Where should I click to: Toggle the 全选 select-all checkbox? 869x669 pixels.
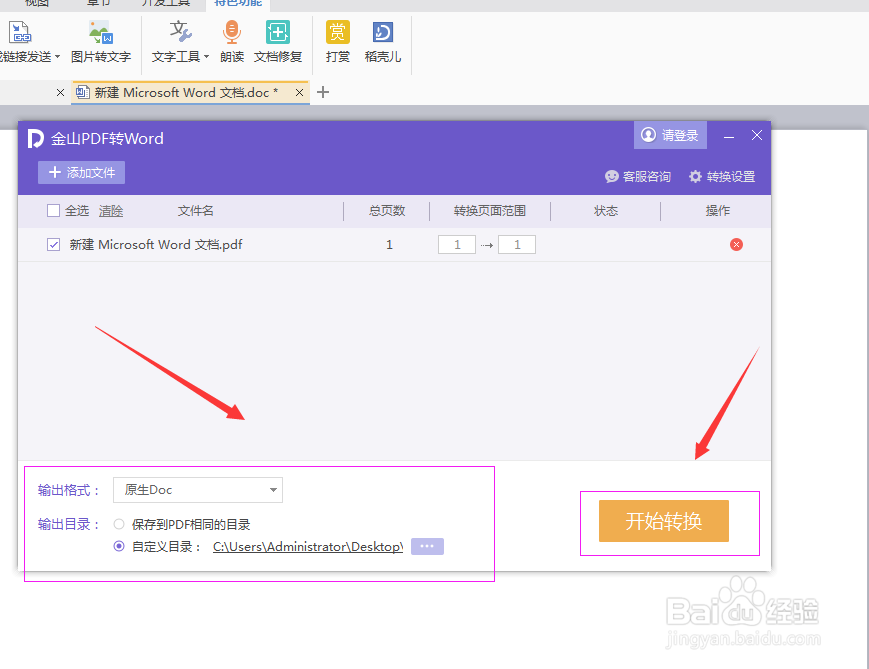(53, 211)
